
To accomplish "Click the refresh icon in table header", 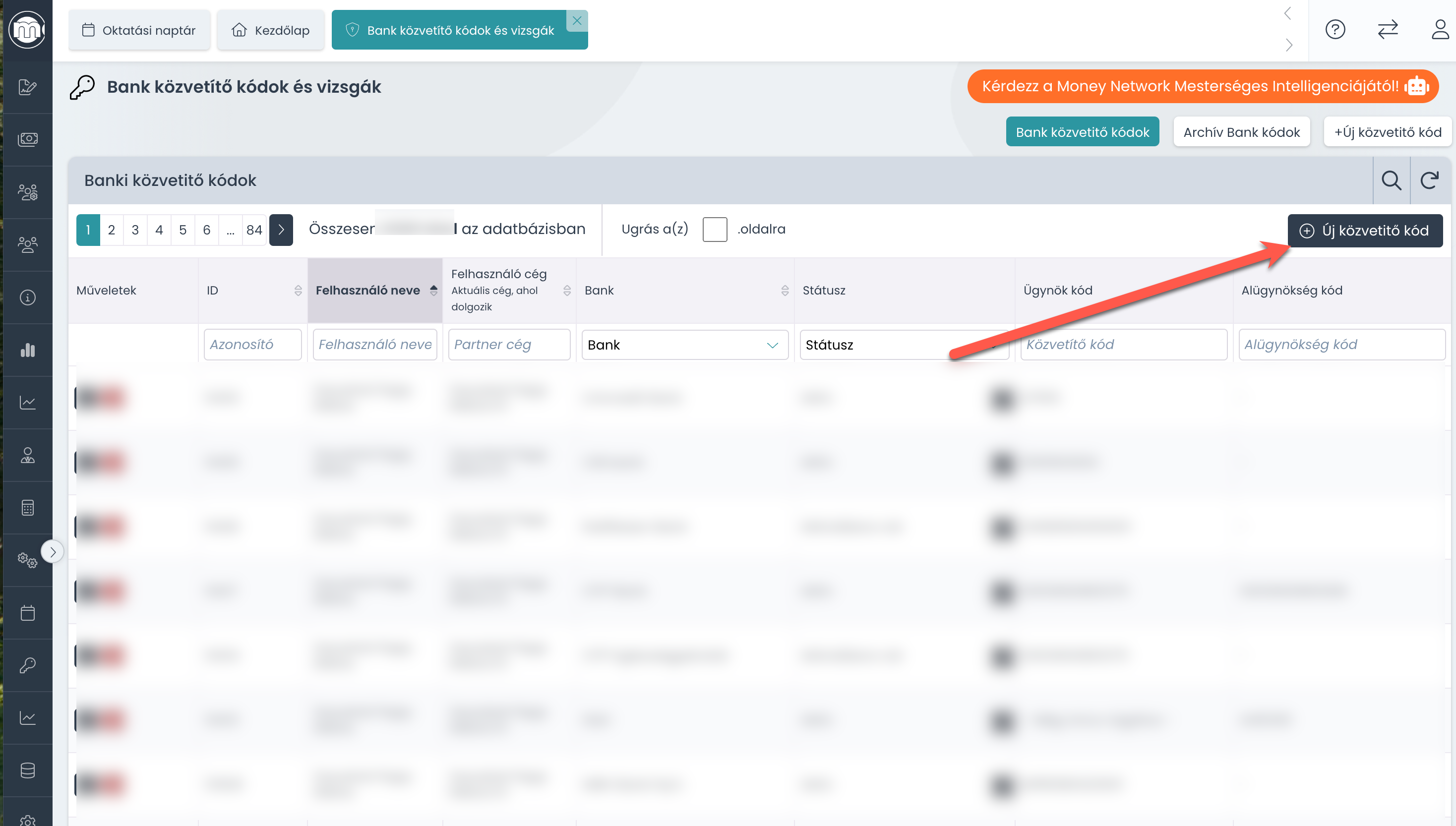I will (x=1429, y=180).
